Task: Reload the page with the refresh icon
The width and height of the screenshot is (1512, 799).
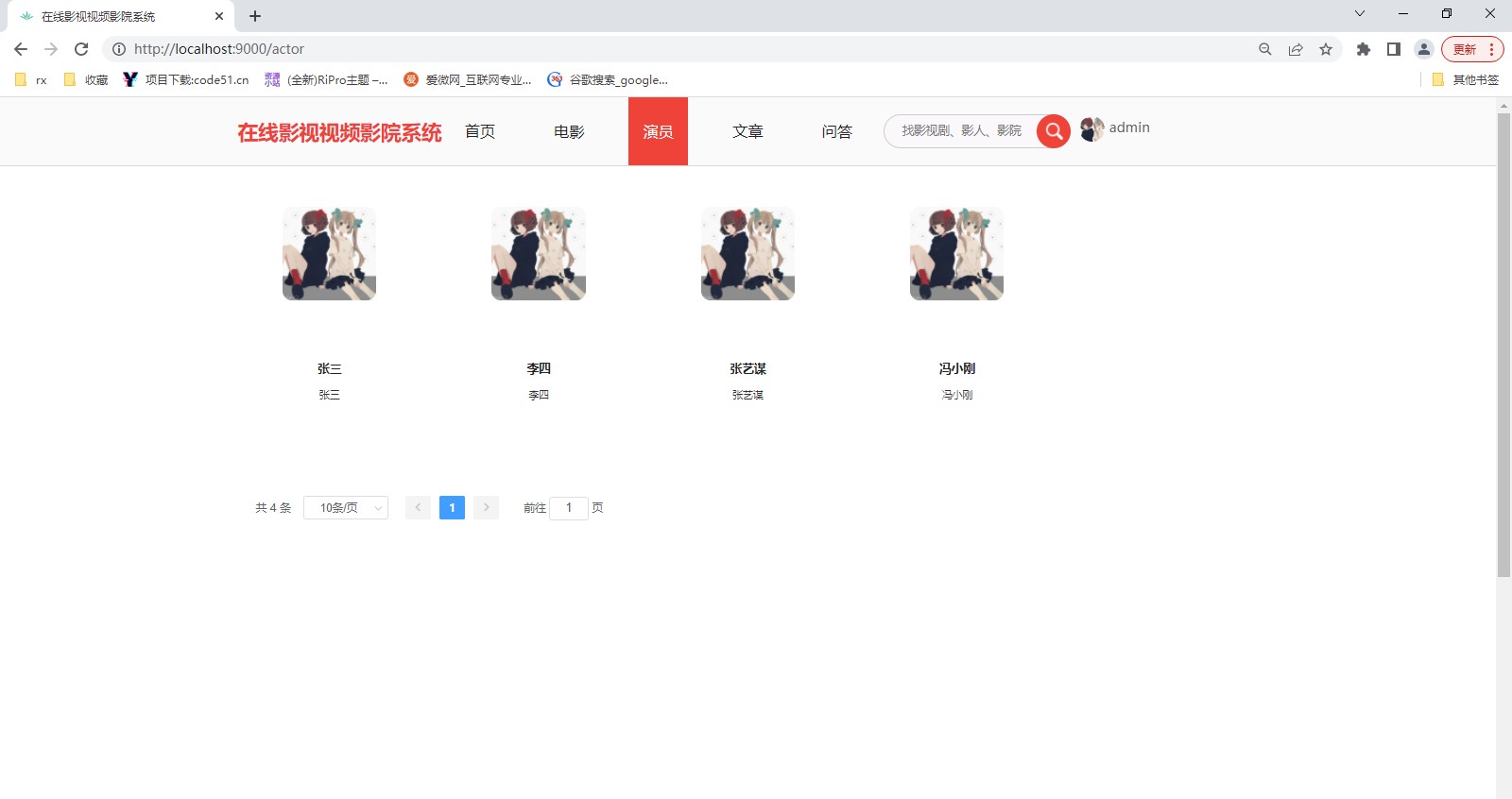Action: (81, 49)
